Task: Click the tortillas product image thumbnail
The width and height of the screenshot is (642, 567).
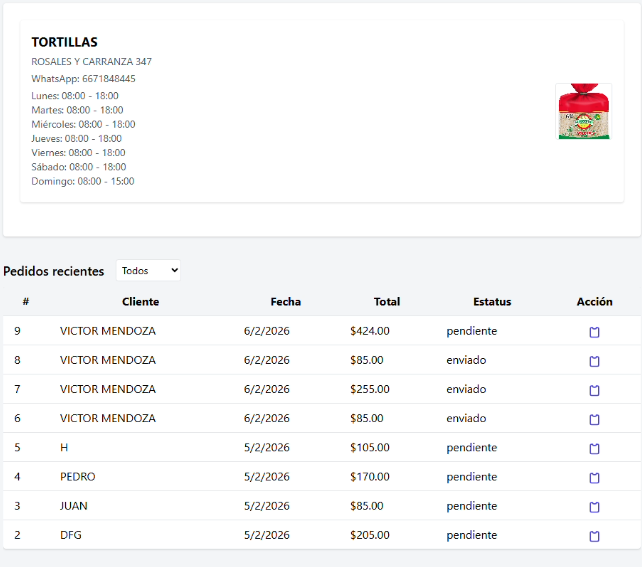Action: pos(583,111)
